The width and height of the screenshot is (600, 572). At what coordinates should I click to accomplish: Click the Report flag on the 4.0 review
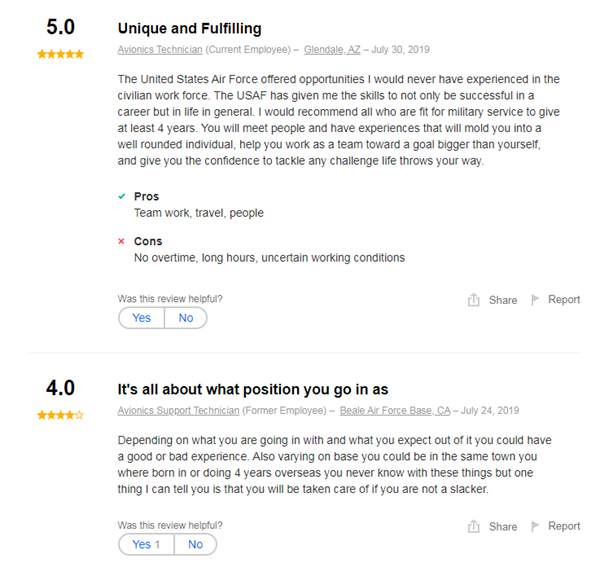(x=535, y=525)
